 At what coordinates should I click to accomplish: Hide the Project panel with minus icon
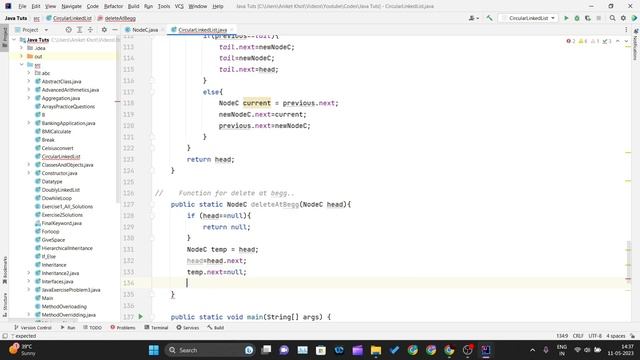[x=115, y=30]
